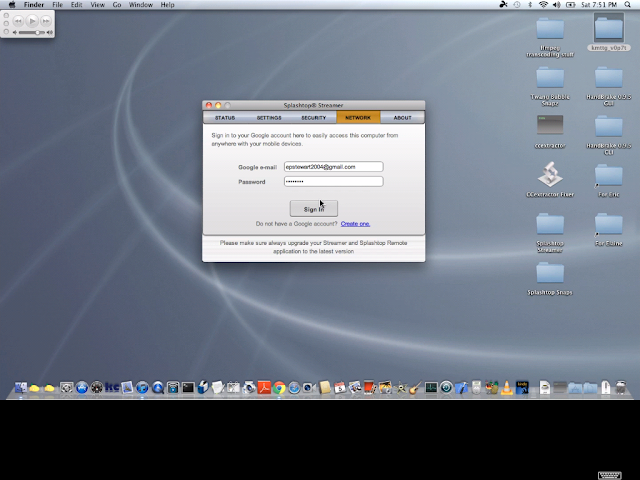Open iCal calendar in dock

pyautogui.click(x=340, y=387)
